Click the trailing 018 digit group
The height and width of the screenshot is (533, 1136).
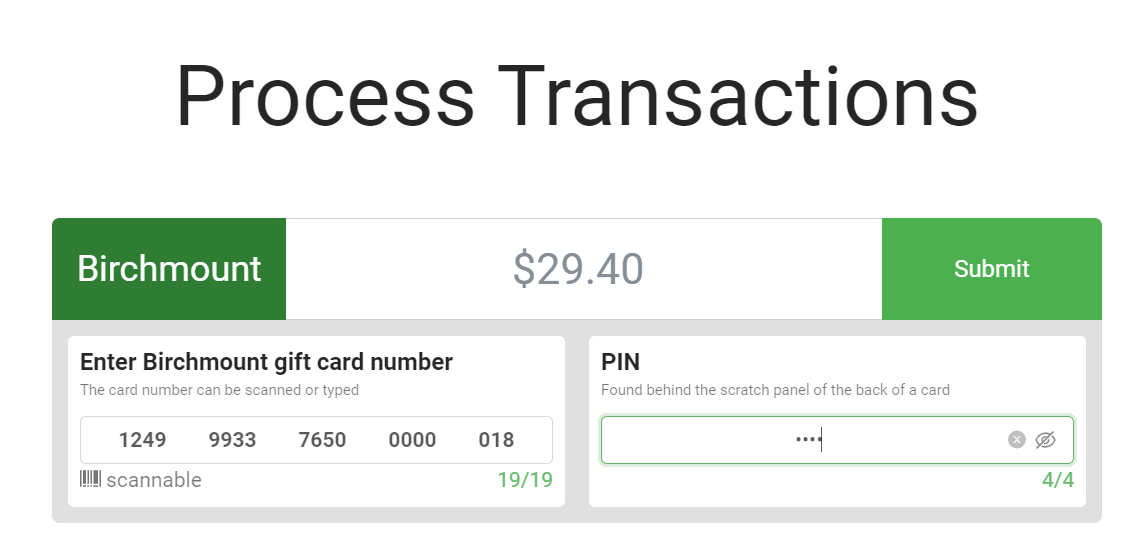coord(496,440)
